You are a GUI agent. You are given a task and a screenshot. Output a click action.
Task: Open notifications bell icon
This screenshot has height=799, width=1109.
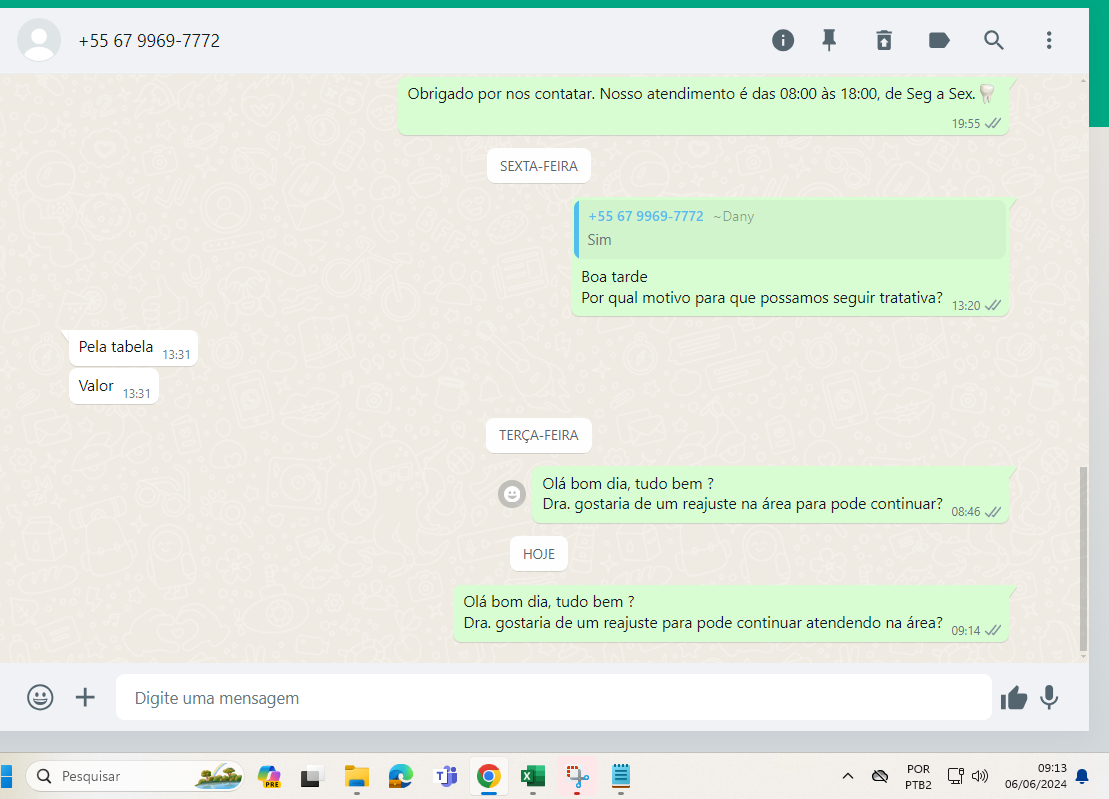coord(1082,776)
